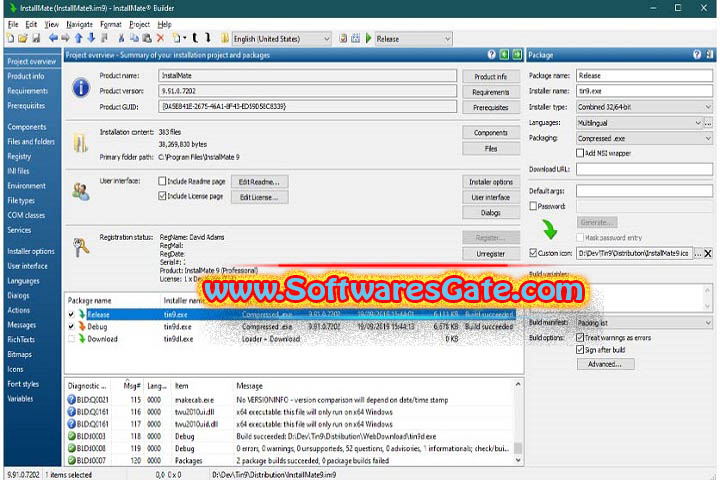Viewport: 720px width, 480px height.
Task: Click the Open project folder icon
Action: coord(22,39)
